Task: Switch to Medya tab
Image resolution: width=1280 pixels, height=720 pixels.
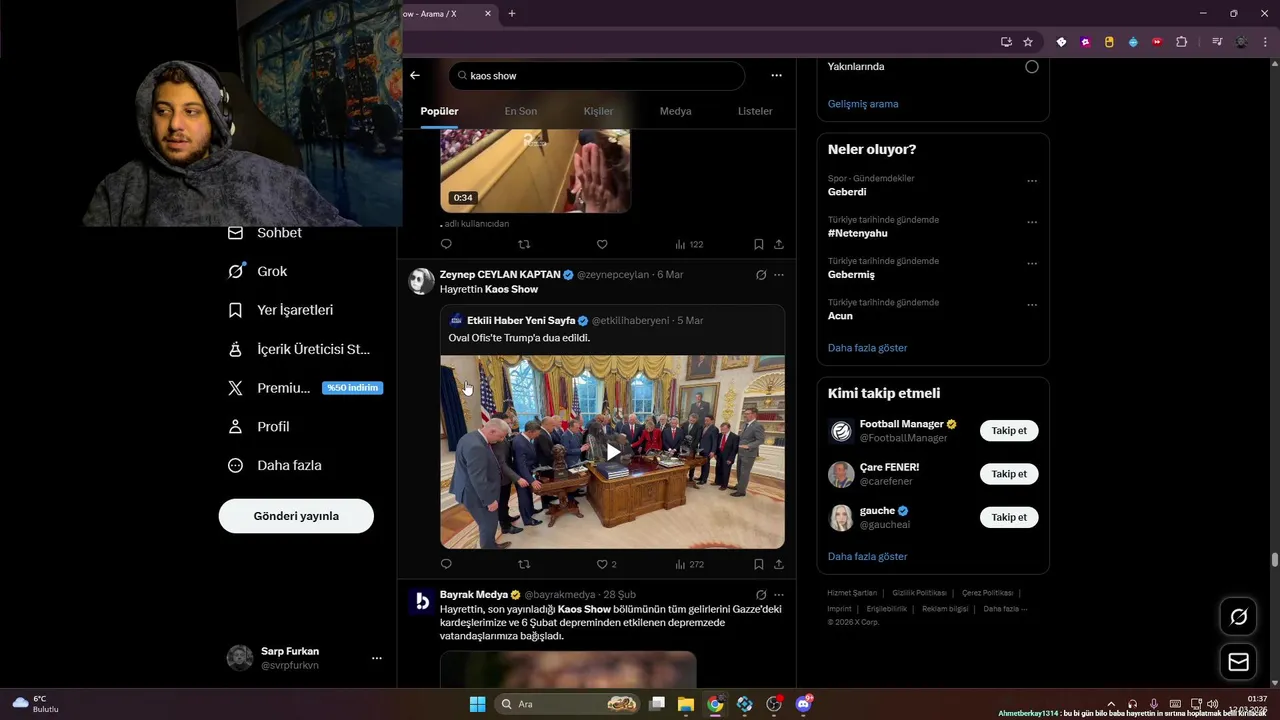Action: (675, 111)
